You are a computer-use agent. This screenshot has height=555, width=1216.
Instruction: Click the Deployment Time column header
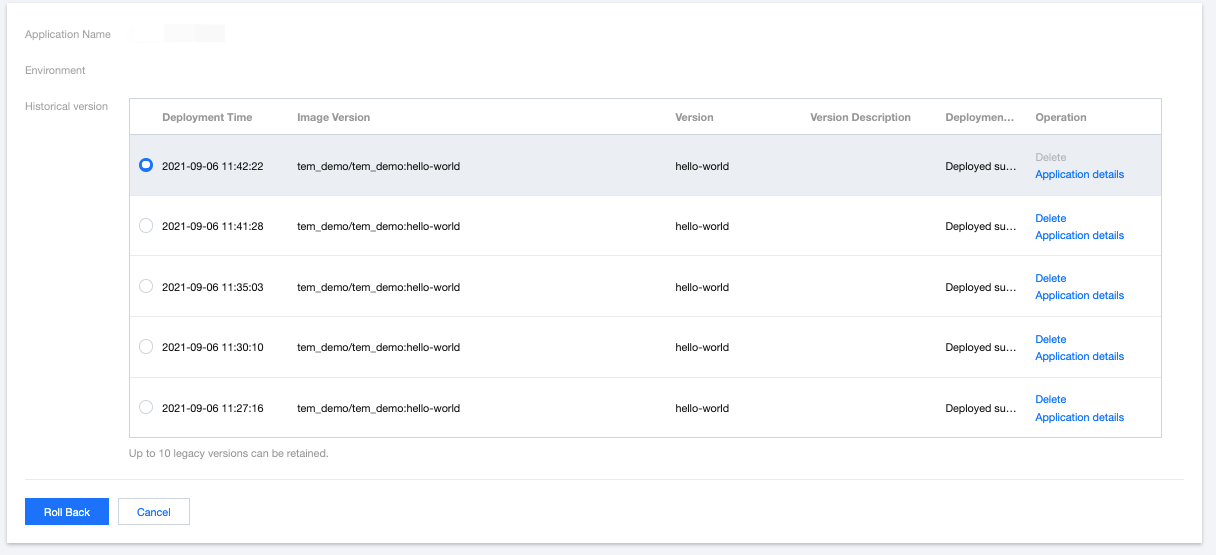207,117
